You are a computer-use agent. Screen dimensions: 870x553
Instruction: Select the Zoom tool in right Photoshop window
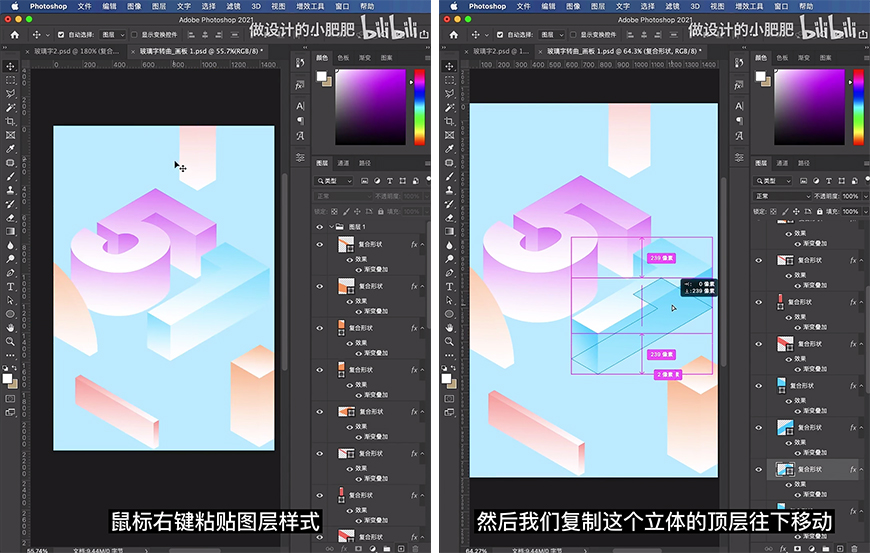click(449, 341)
